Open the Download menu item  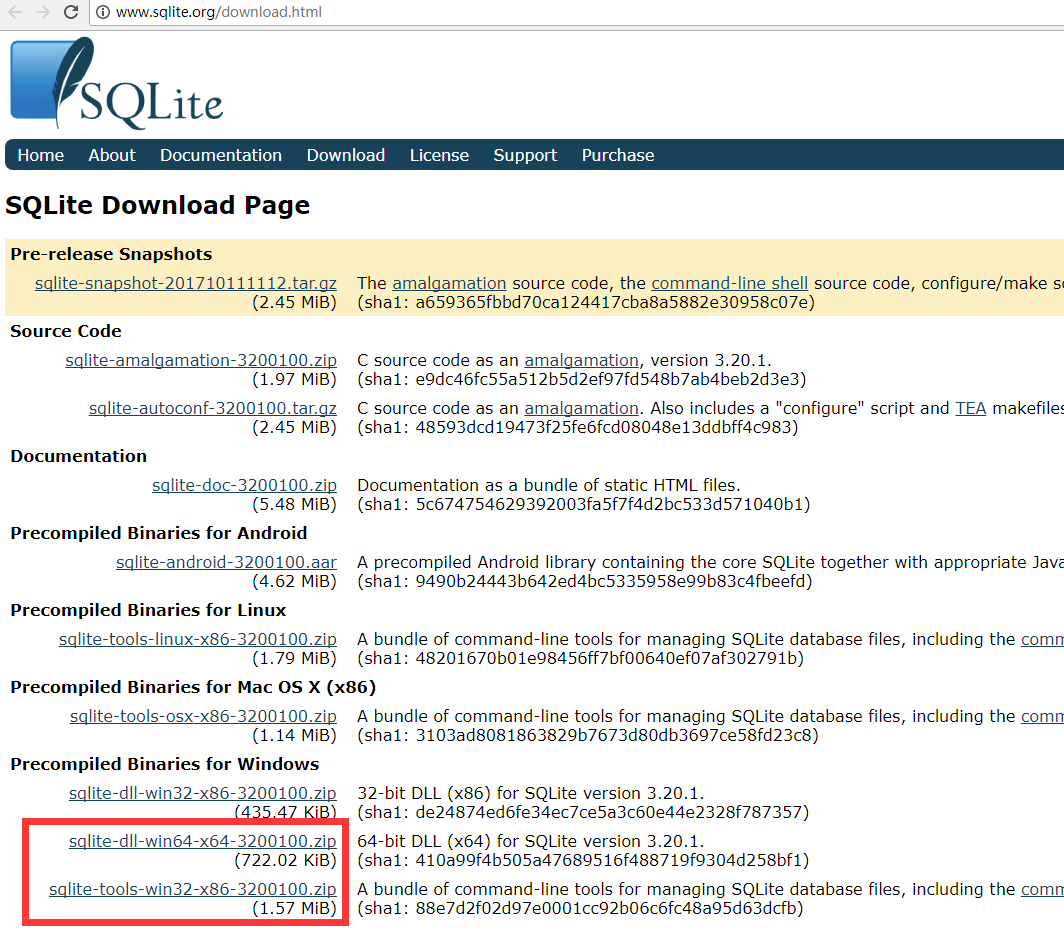(345, 155)
